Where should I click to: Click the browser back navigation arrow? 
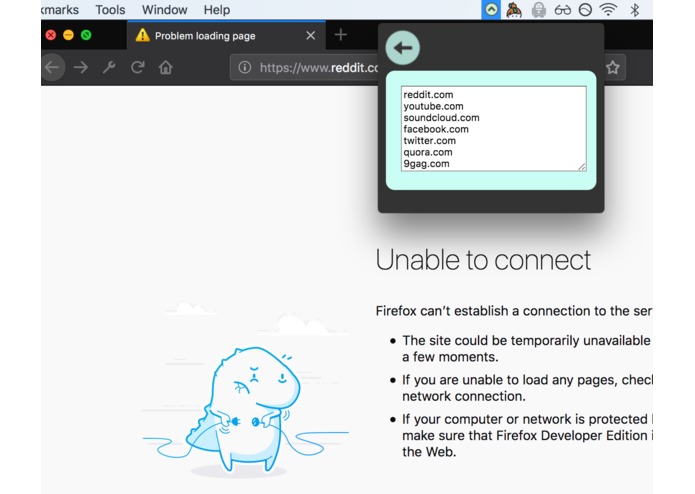tap(53, 67)
